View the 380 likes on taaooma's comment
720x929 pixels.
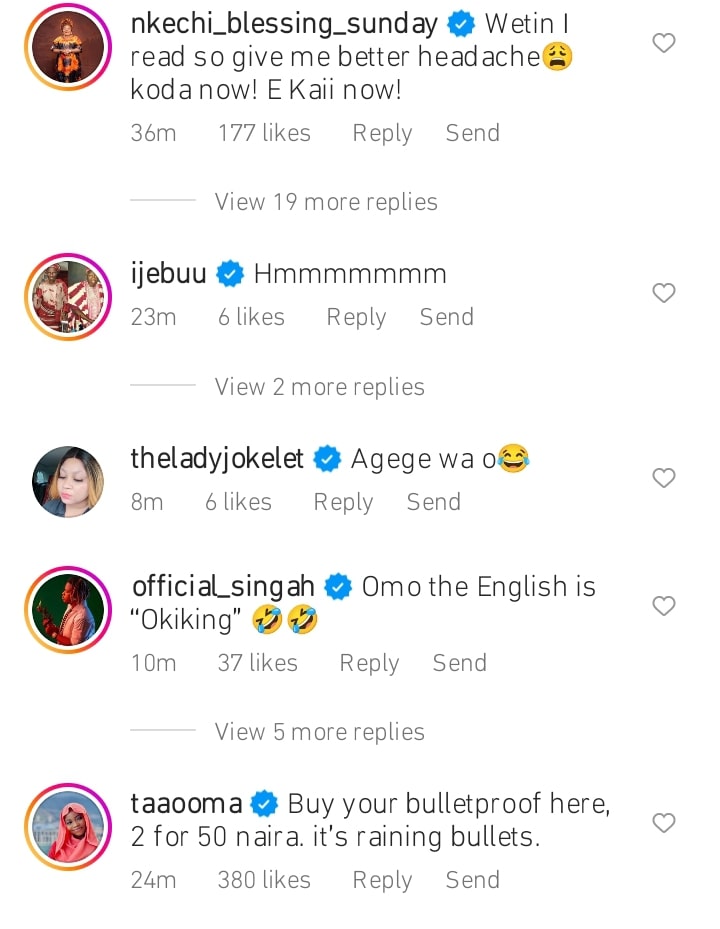click(264, 880)
